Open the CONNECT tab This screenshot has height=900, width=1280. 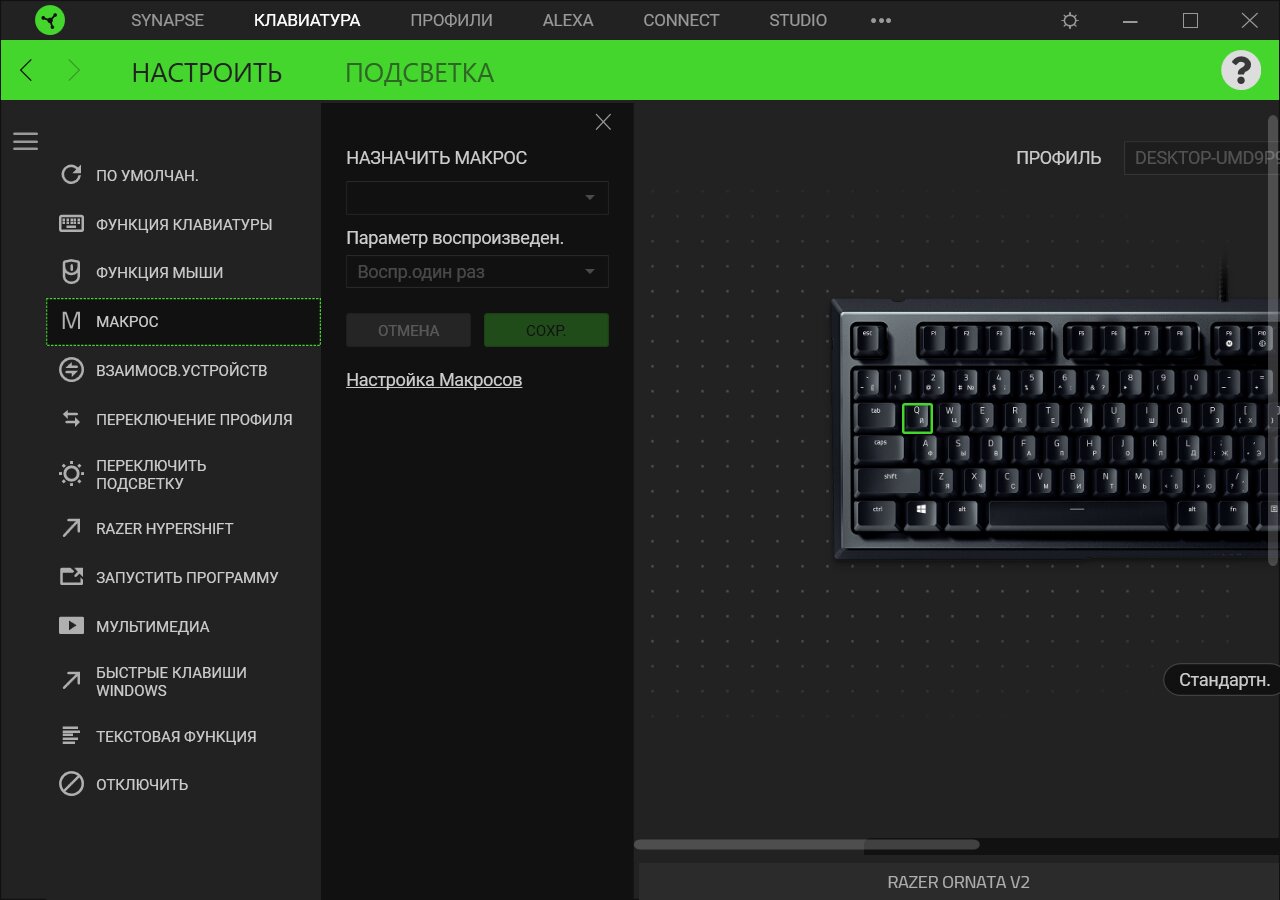tap(681, 20)
